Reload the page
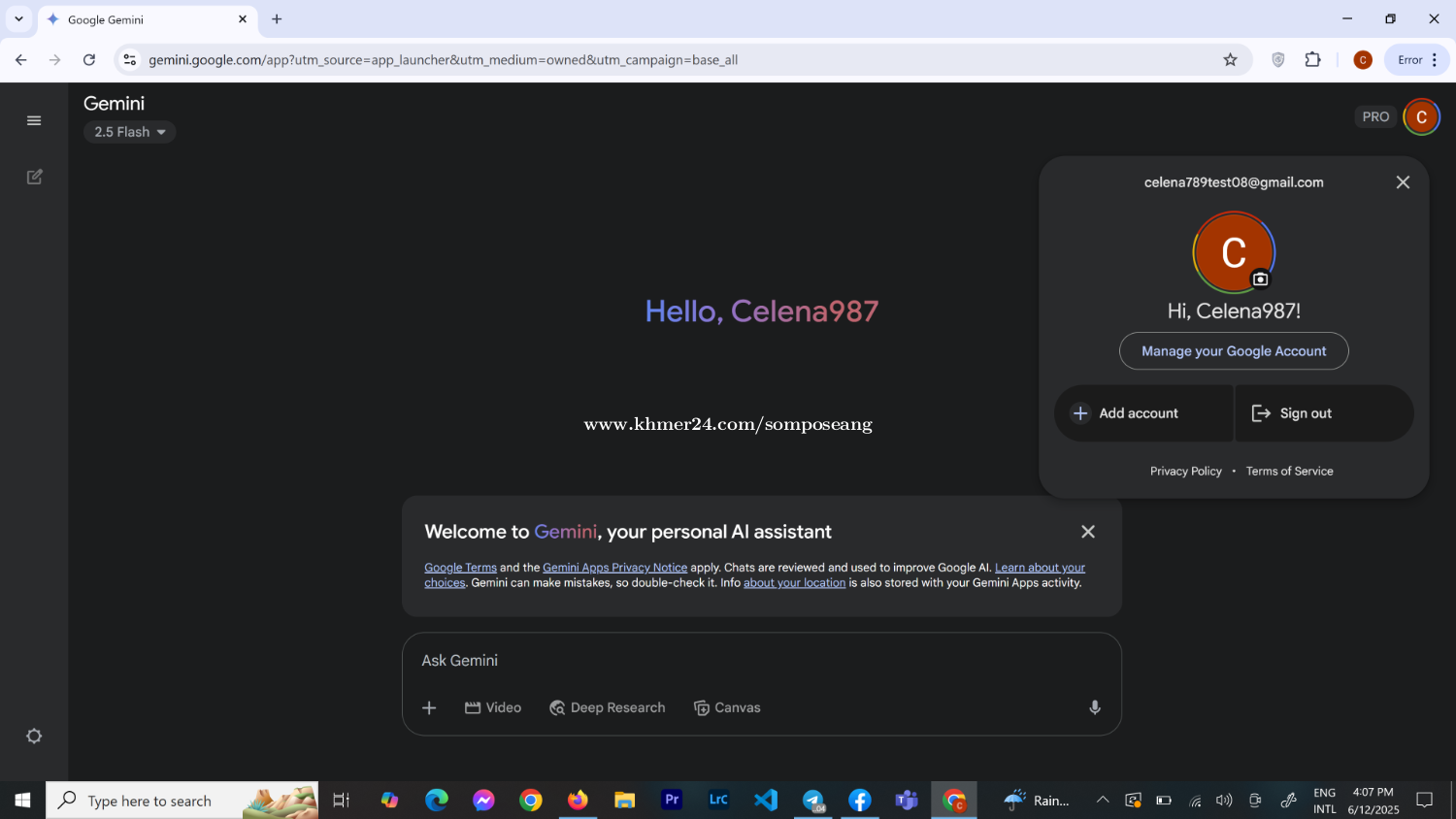Viewport: 1456px width, 819px height. (89, 60)
